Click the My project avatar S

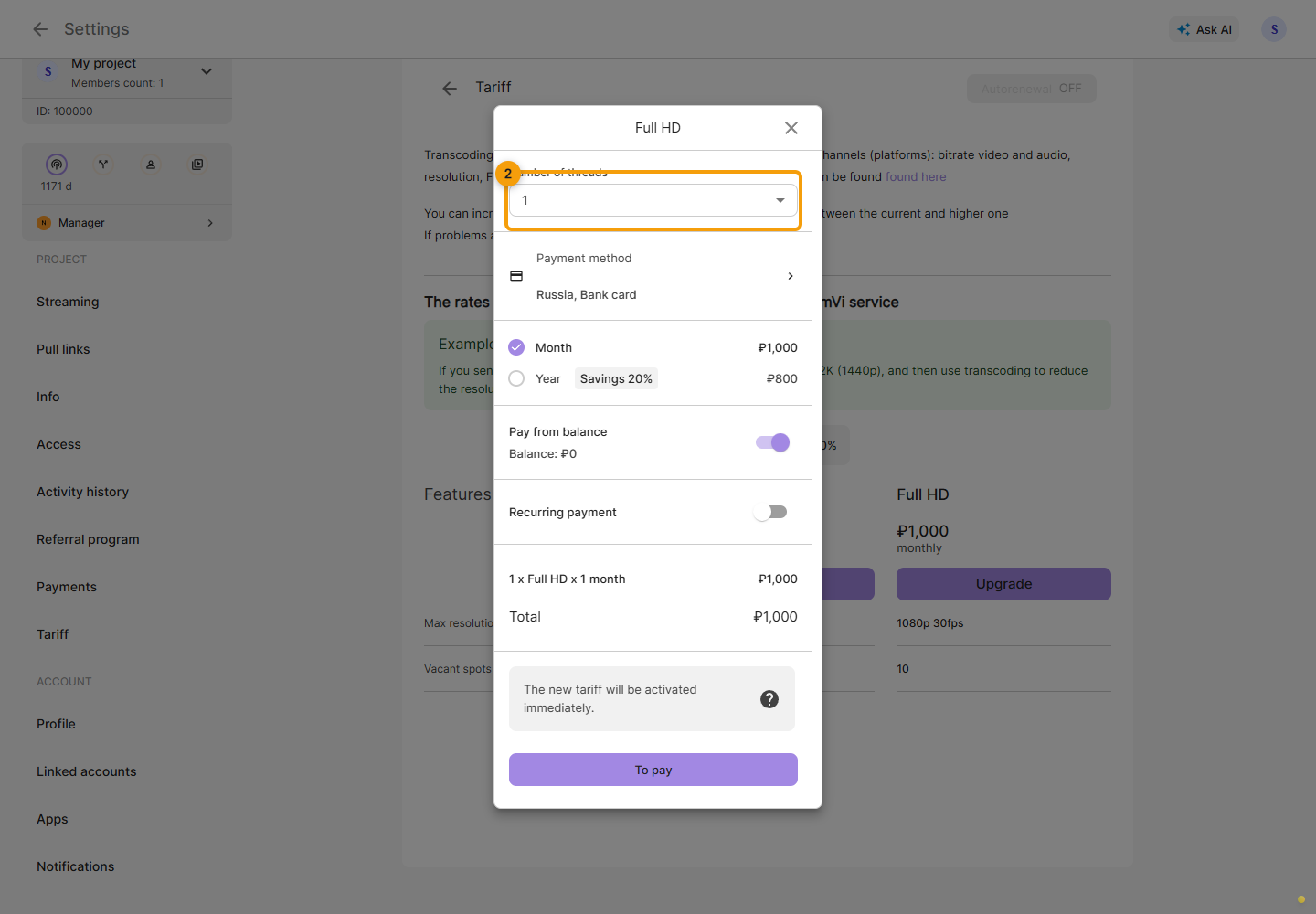[48, 71]
